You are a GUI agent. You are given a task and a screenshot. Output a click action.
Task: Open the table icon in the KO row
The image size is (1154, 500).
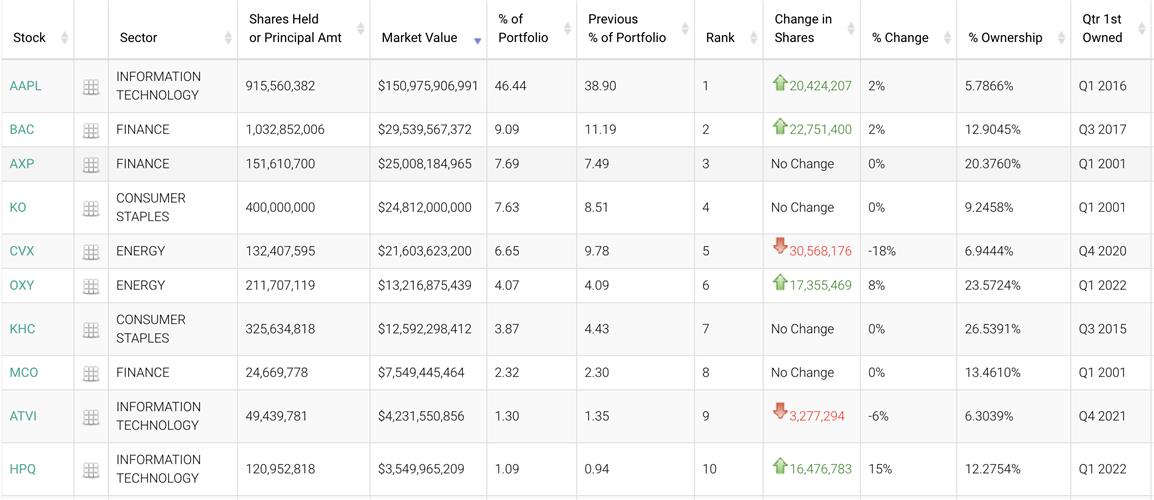(x=91, y=208)
